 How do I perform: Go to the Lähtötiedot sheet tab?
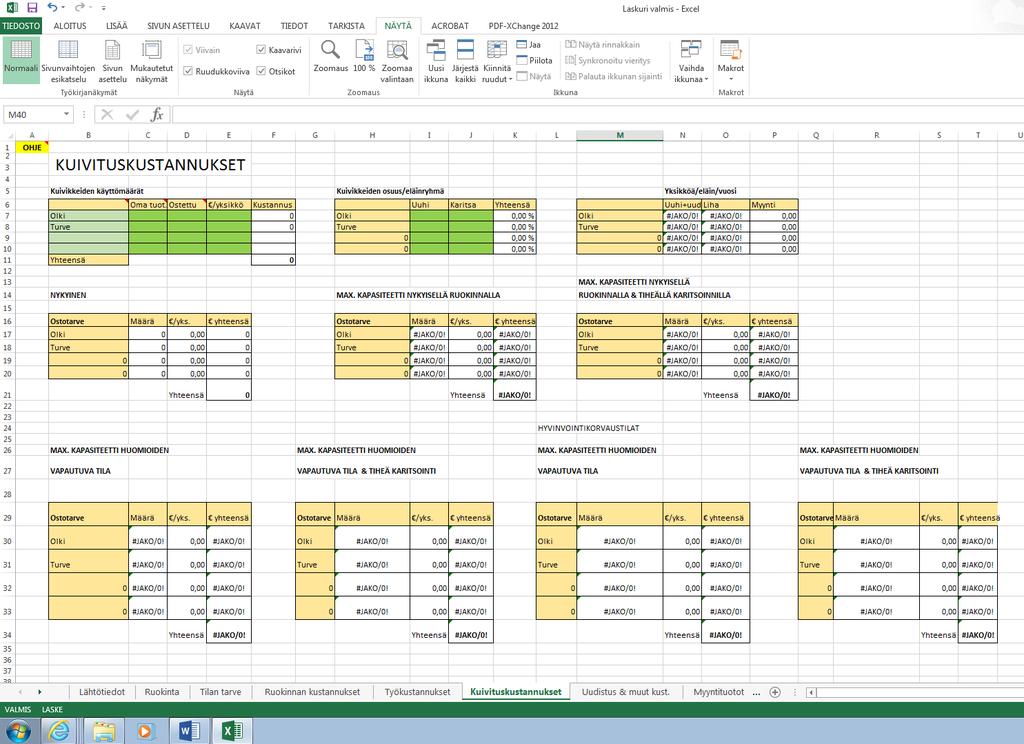click(102, 692)
